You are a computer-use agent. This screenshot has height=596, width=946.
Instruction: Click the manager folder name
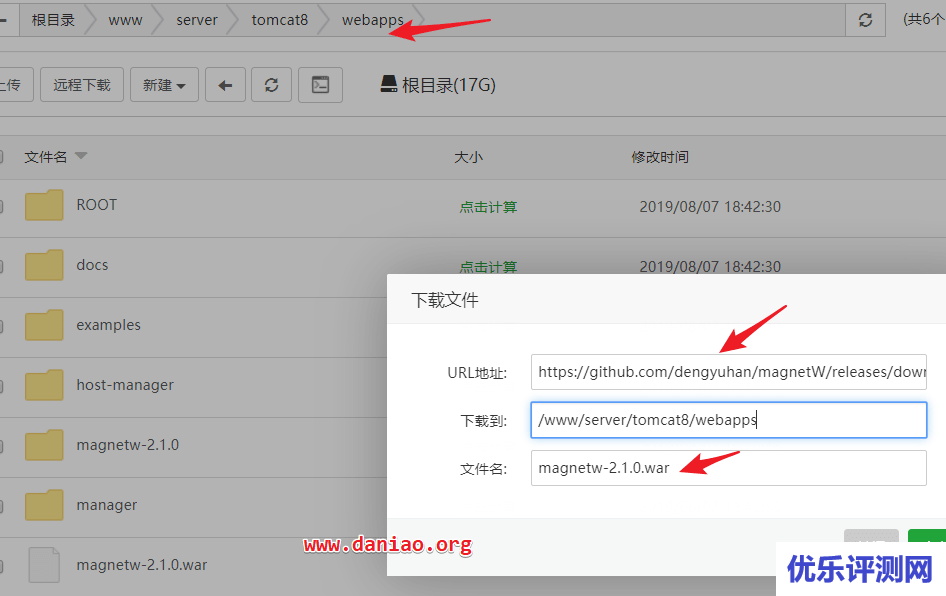click(x=107, y=505)
